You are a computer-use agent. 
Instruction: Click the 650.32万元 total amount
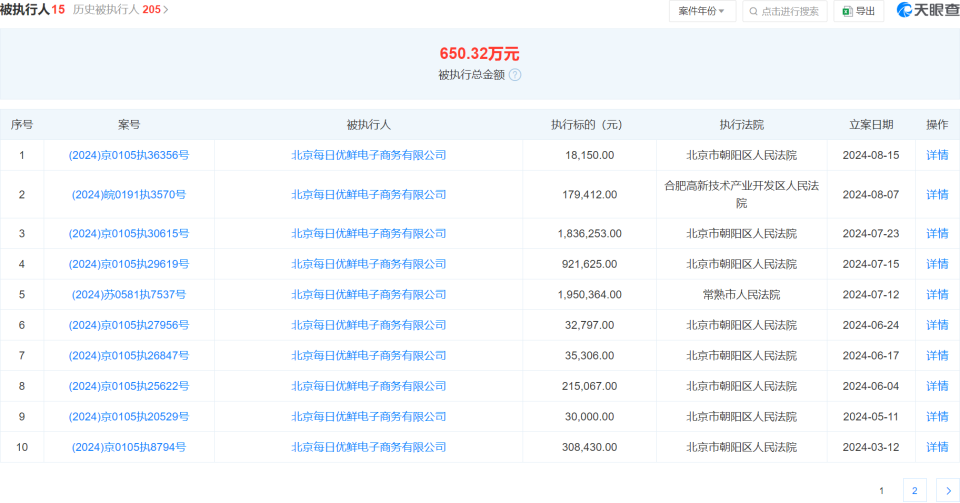pos(479,54)
